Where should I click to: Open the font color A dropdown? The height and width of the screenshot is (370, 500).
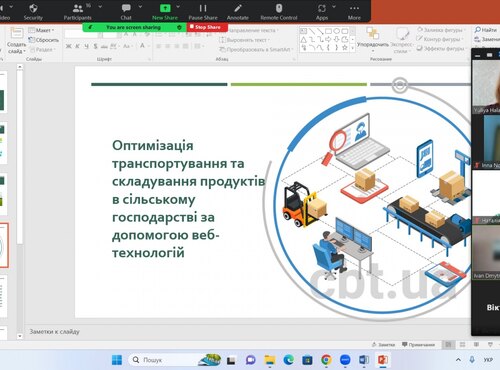coord(144,46)
